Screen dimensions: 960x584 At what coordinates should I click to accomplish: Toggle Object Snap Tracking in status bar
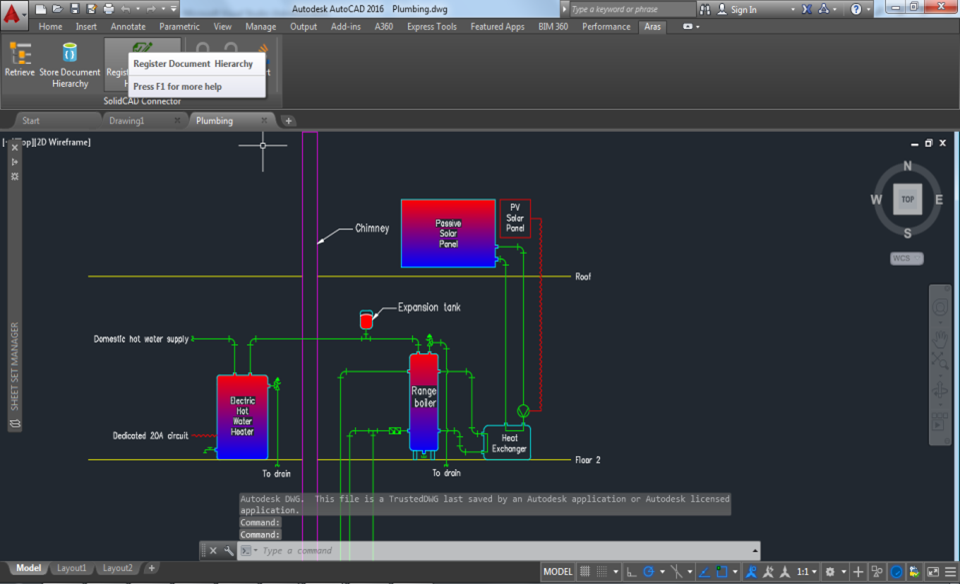705,572
